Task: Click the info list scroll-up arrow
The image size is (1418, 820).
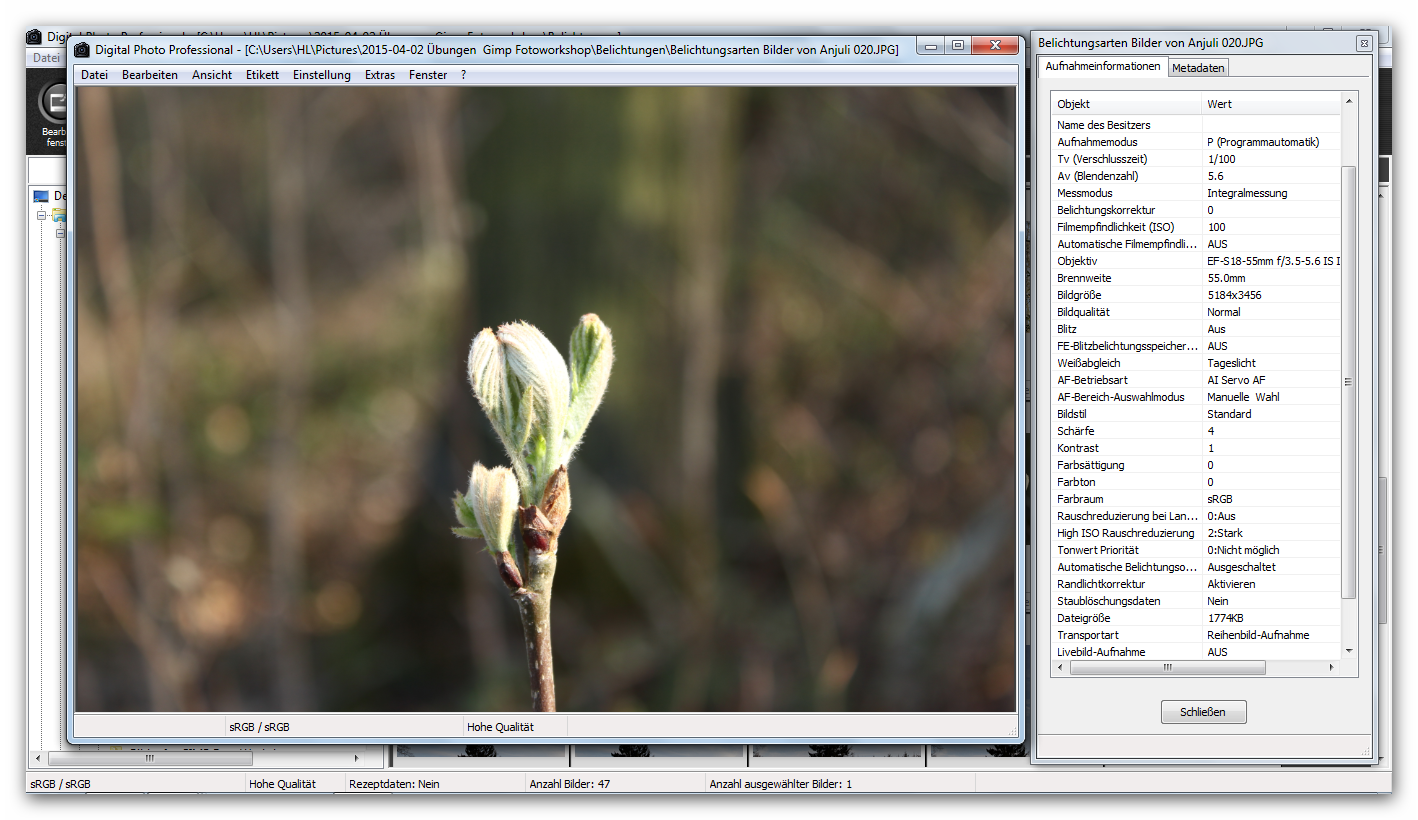Action: (x=1349, y=101)
